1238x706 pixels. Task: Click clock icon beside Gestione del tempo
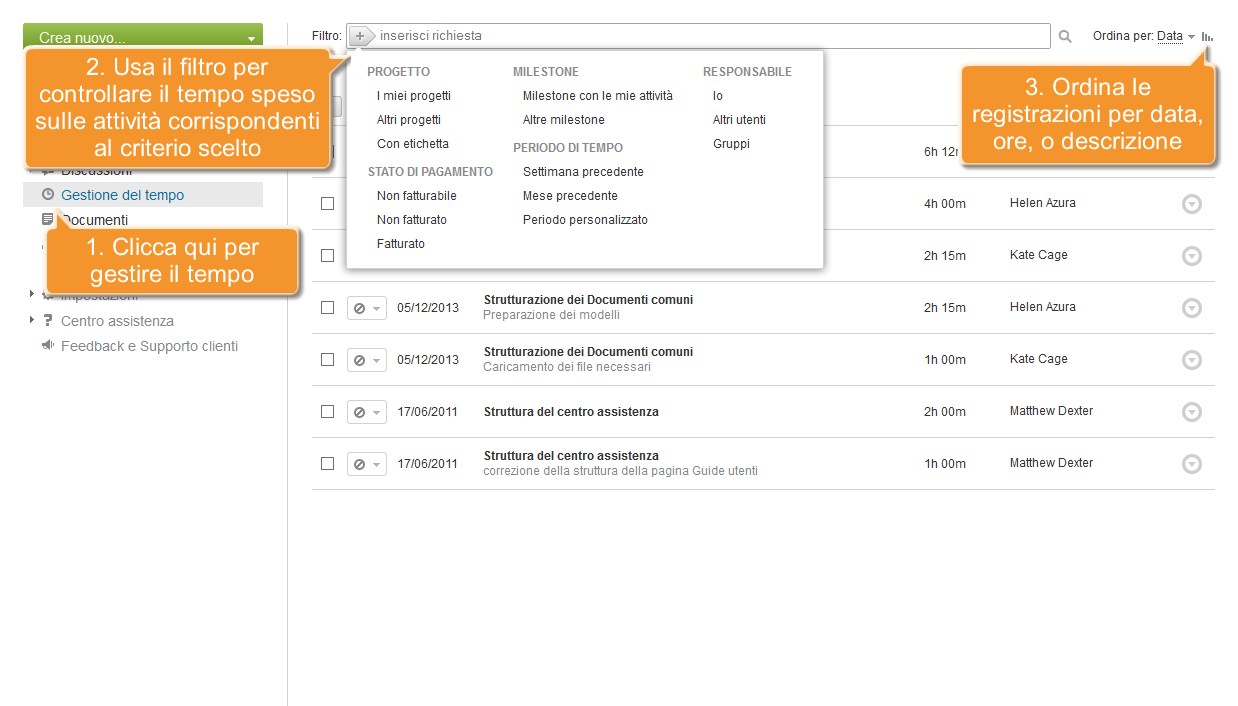tap(48, 195)
